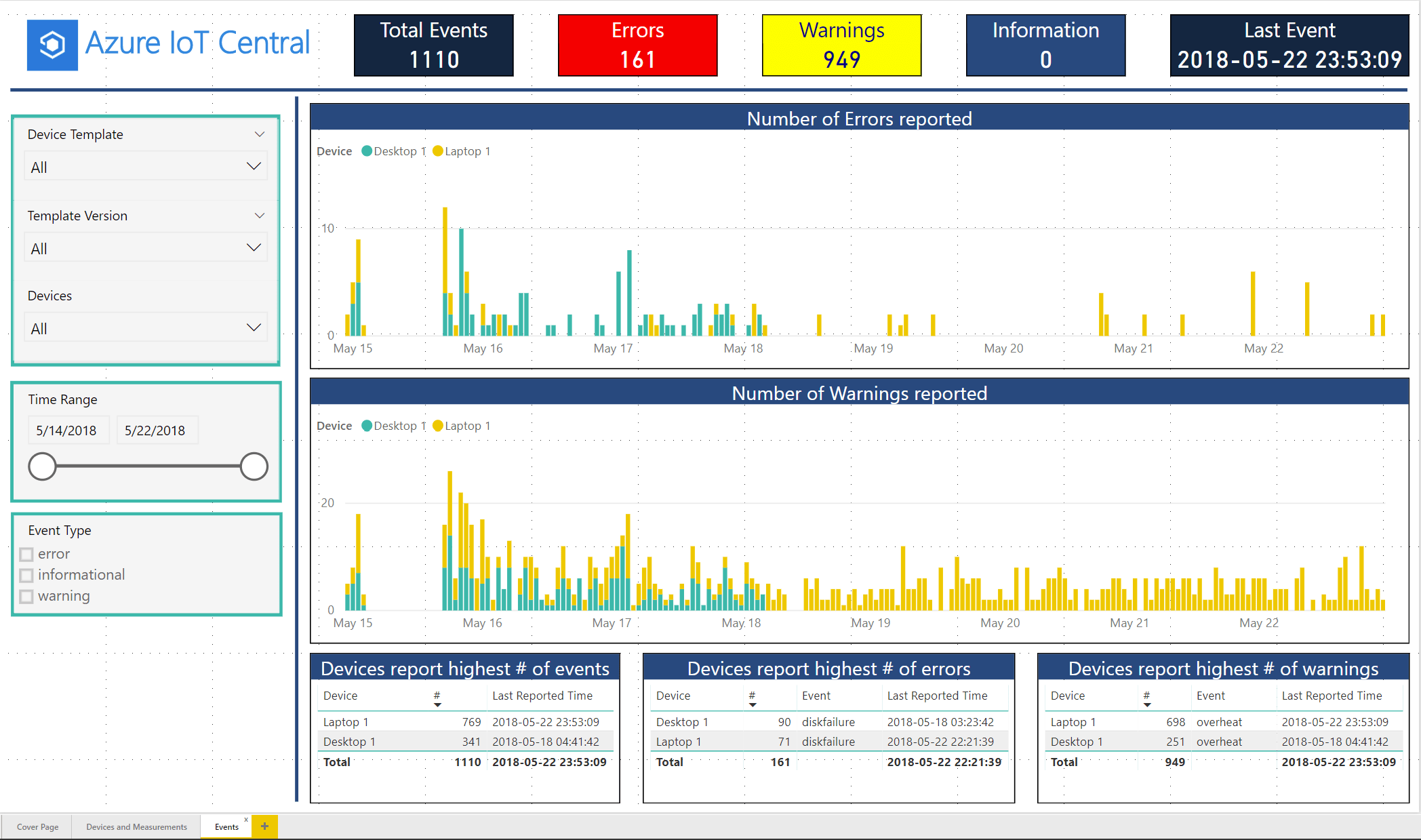Click the left Time Range slider handle
Viewport: 1421px width, 840px height.
pyautogui.click(x=42, y=466)
